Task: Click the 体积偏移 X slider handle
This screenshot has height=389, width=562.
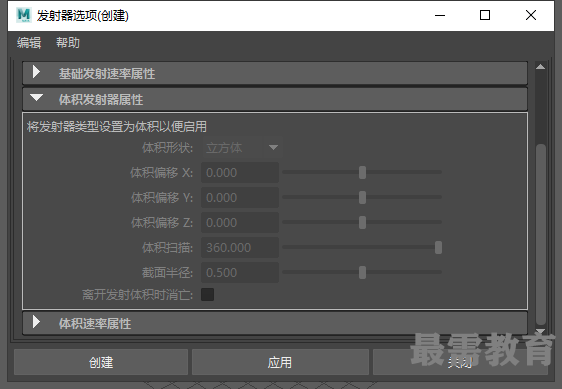Action: pos(362,172)
